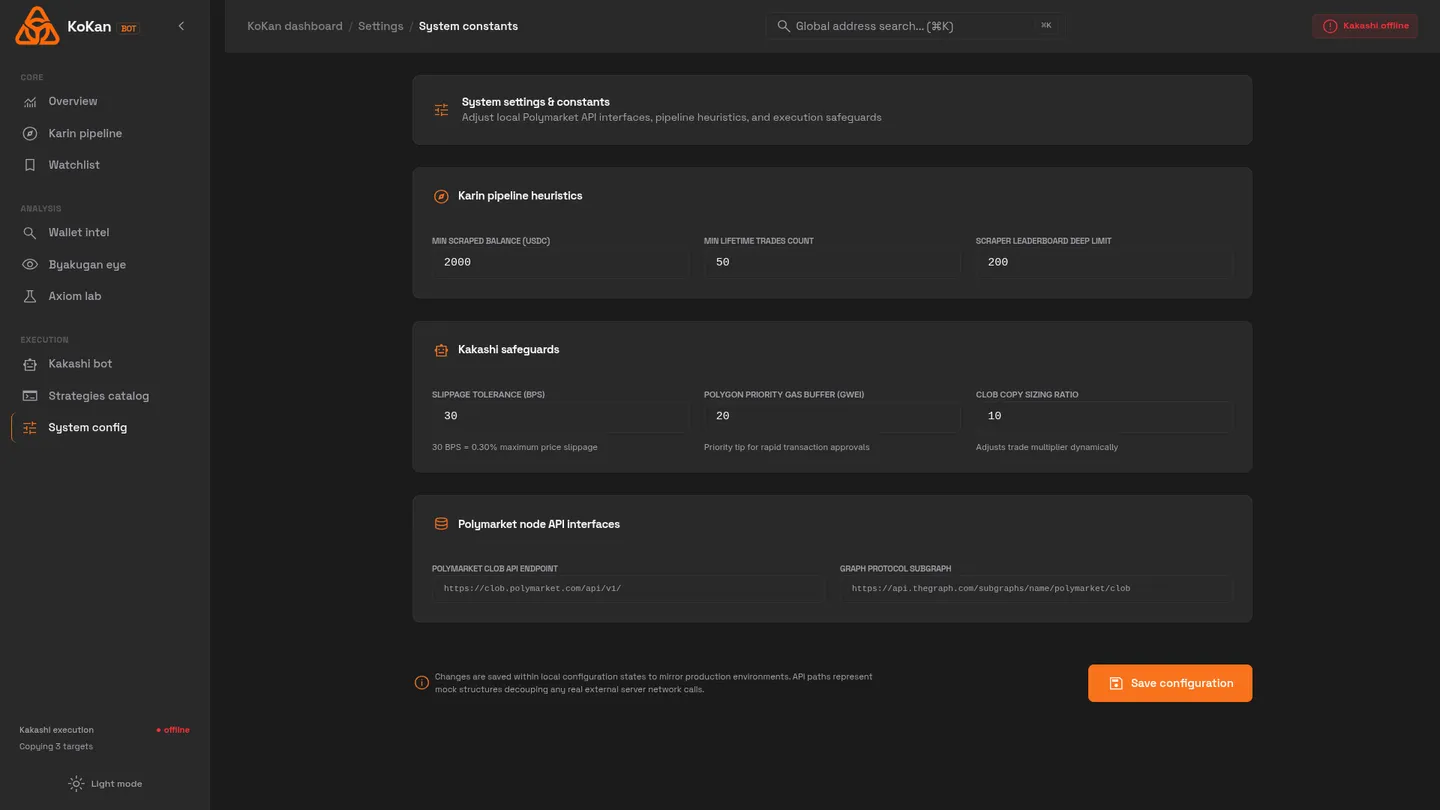Click the Overview chart icon
The image size is (1440, 810).
point(30,101)
